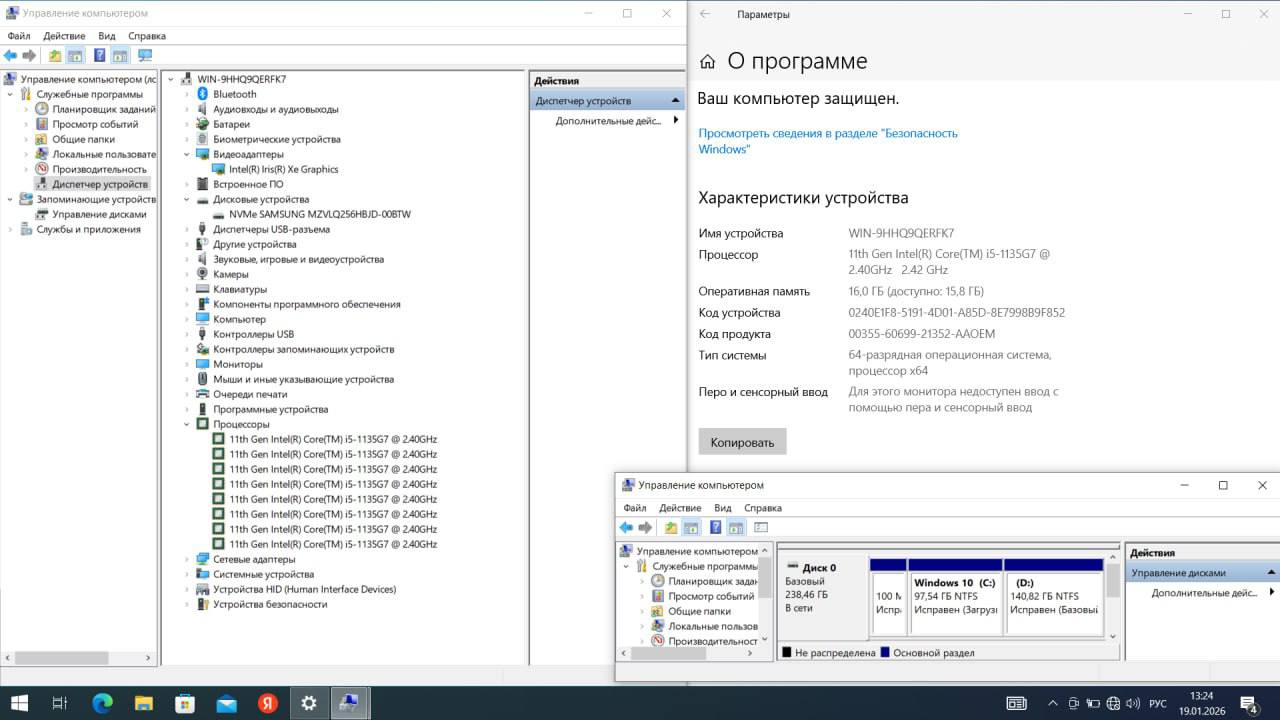The image size is (1280, 720).
Task: Click the scan for hardware changes monitor icon
Action: 145,55
